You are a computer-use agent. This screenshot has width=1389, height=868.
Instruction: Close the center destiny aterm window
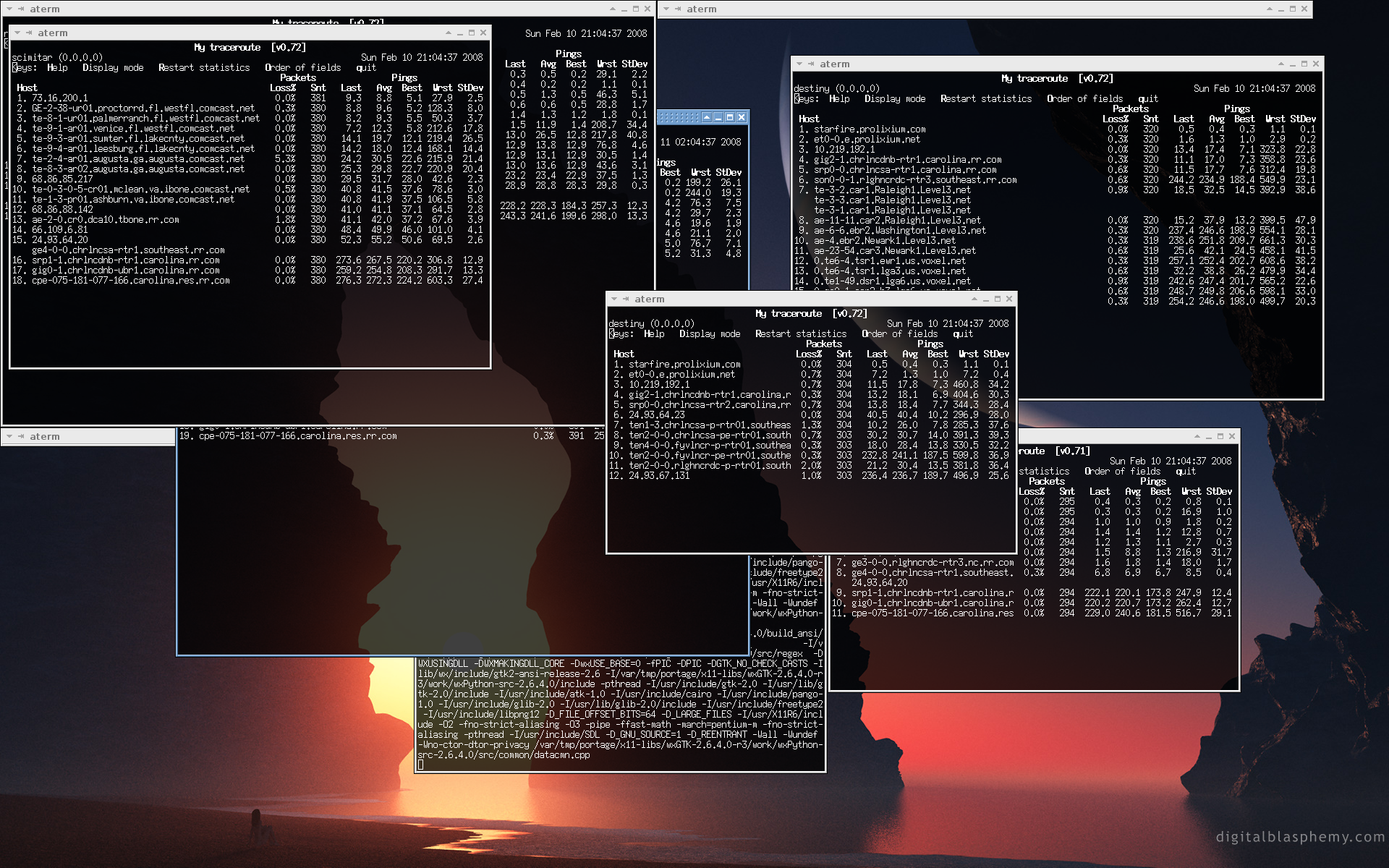click(1009, 299)
